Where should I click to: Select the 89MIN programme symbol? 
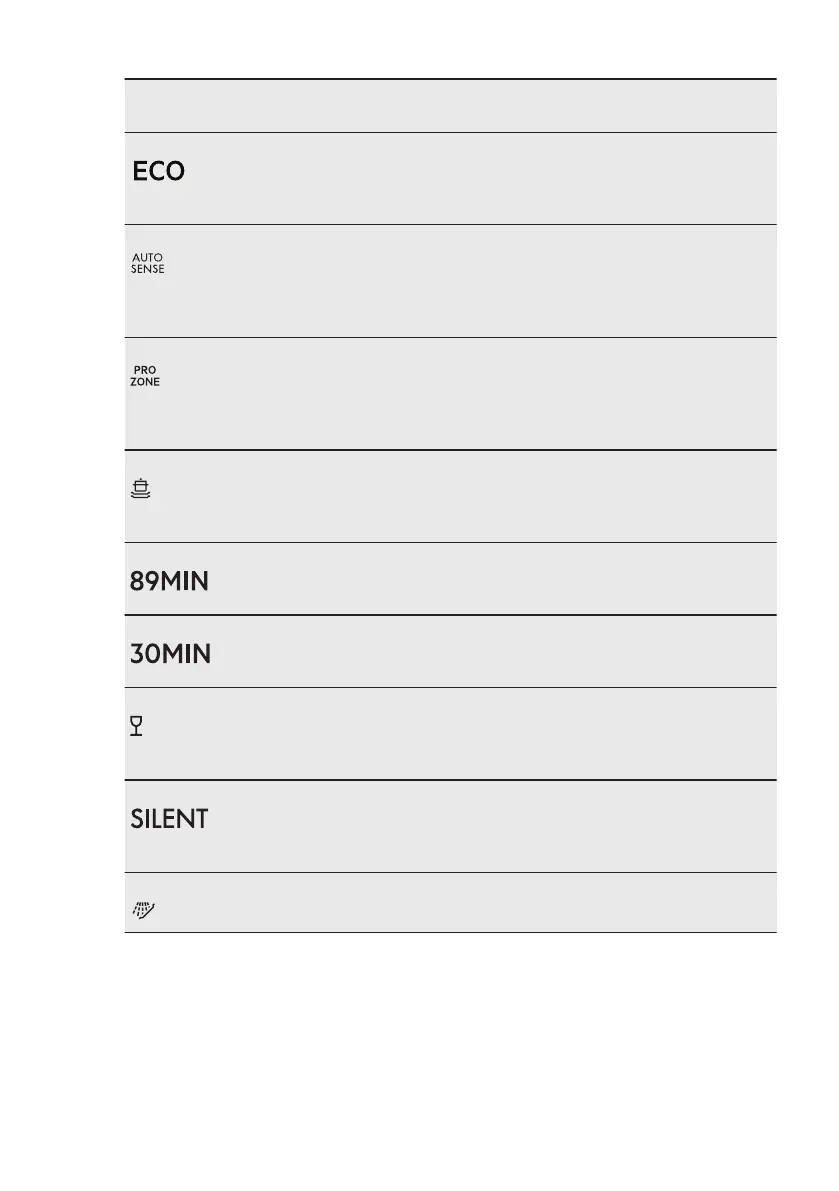168,582
